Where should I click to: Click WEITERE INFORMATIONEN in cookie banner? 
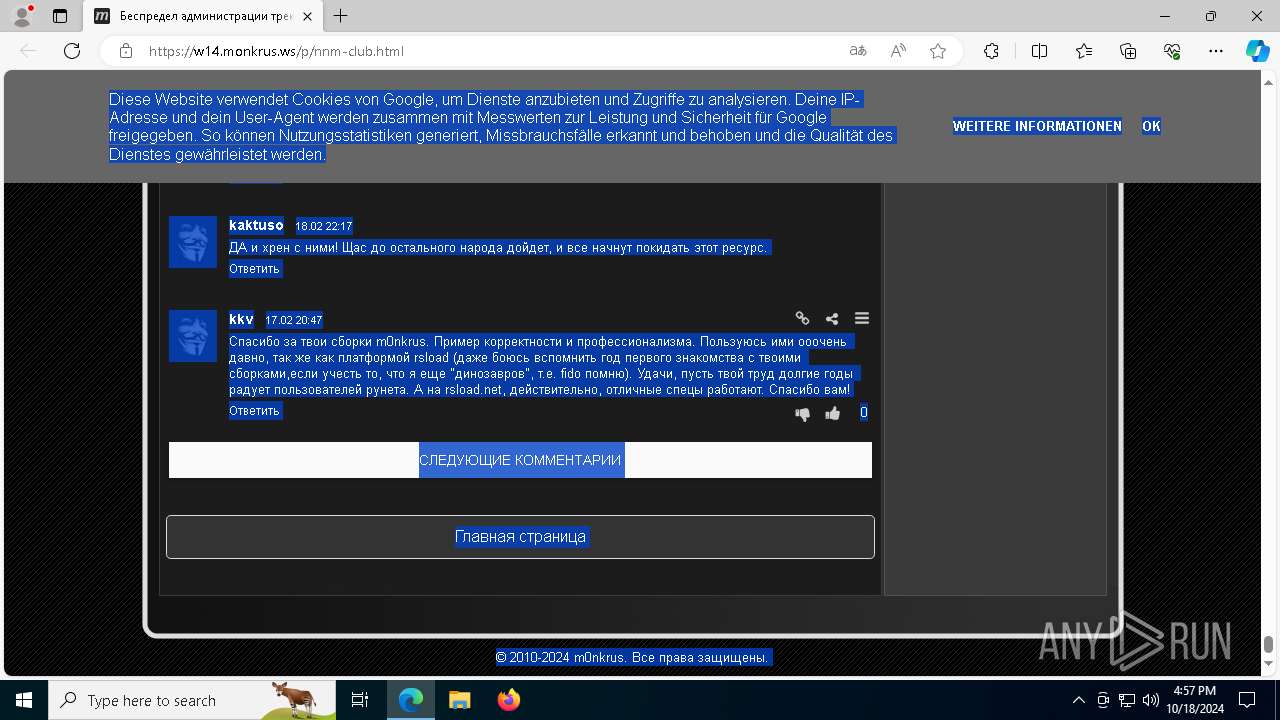[1037, 126]
